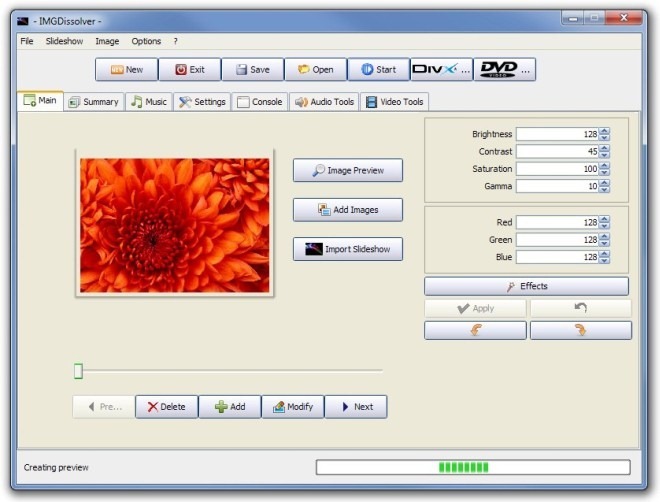The image size is (660, 502).
Task: Click the Pre... previous slide button
Action: pos(104,407)
